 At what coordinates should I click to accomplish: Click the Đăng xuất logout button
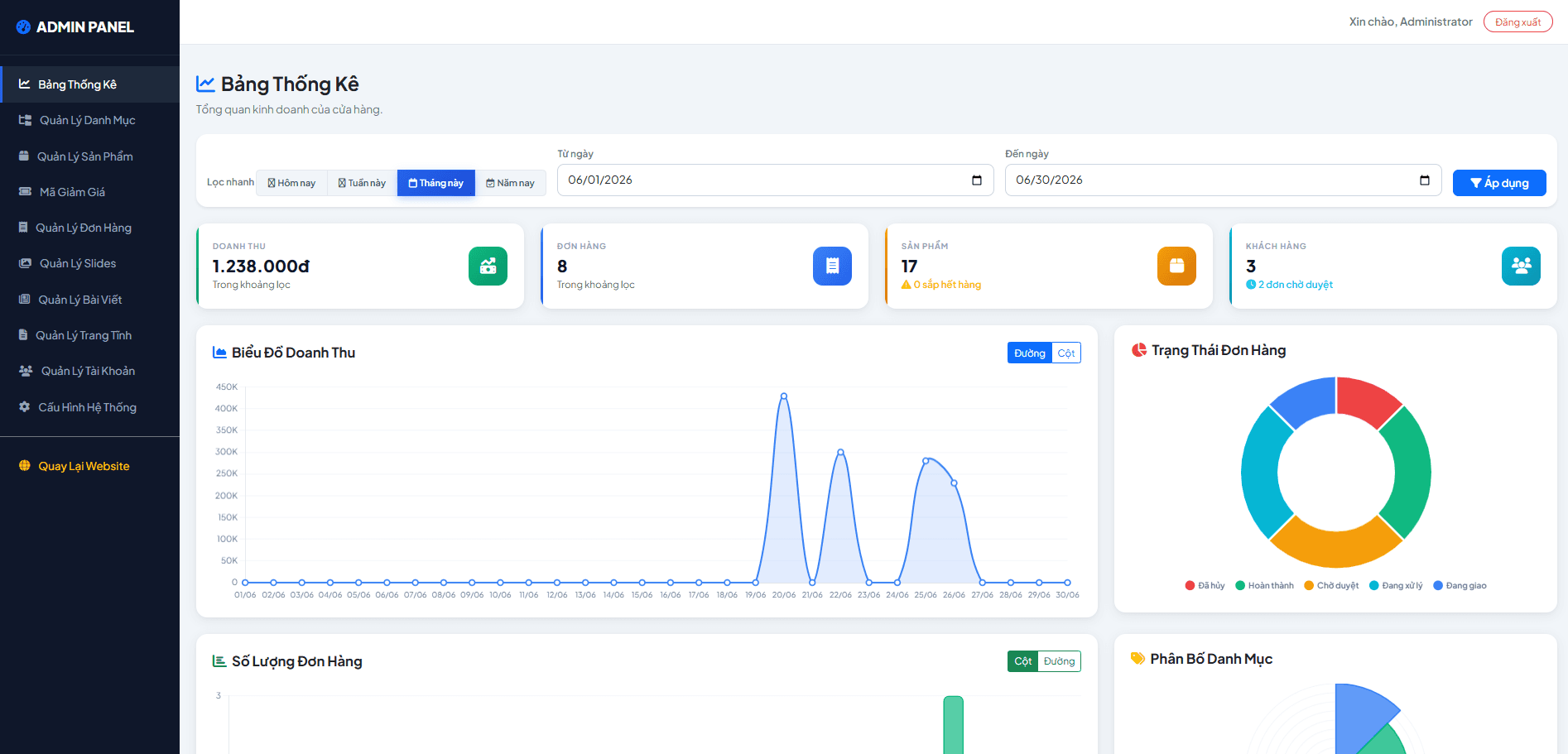tap(1517, 22)
